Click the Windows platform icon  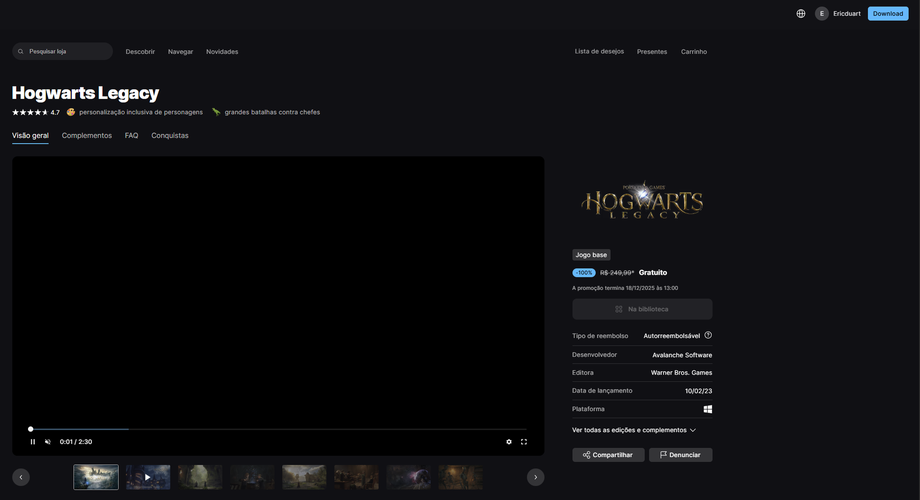pyautogui.click(x=708, y=409)
